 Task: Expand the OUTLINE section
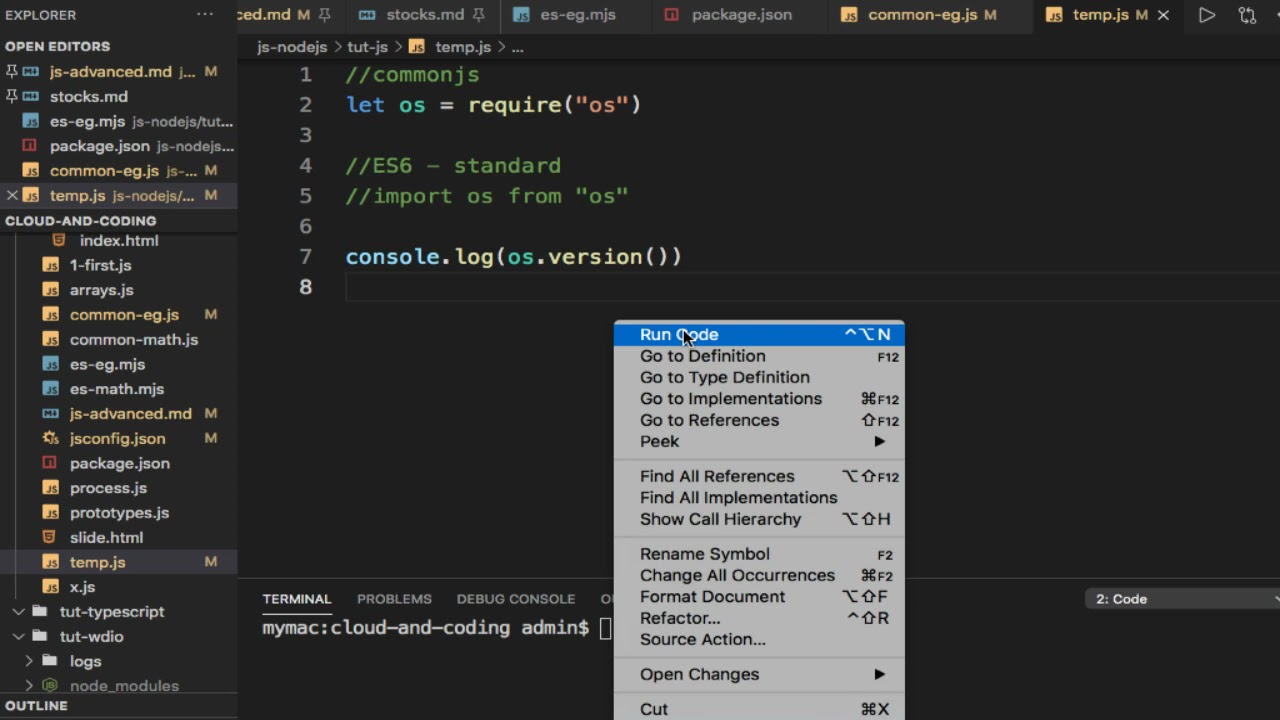[37, 706]
